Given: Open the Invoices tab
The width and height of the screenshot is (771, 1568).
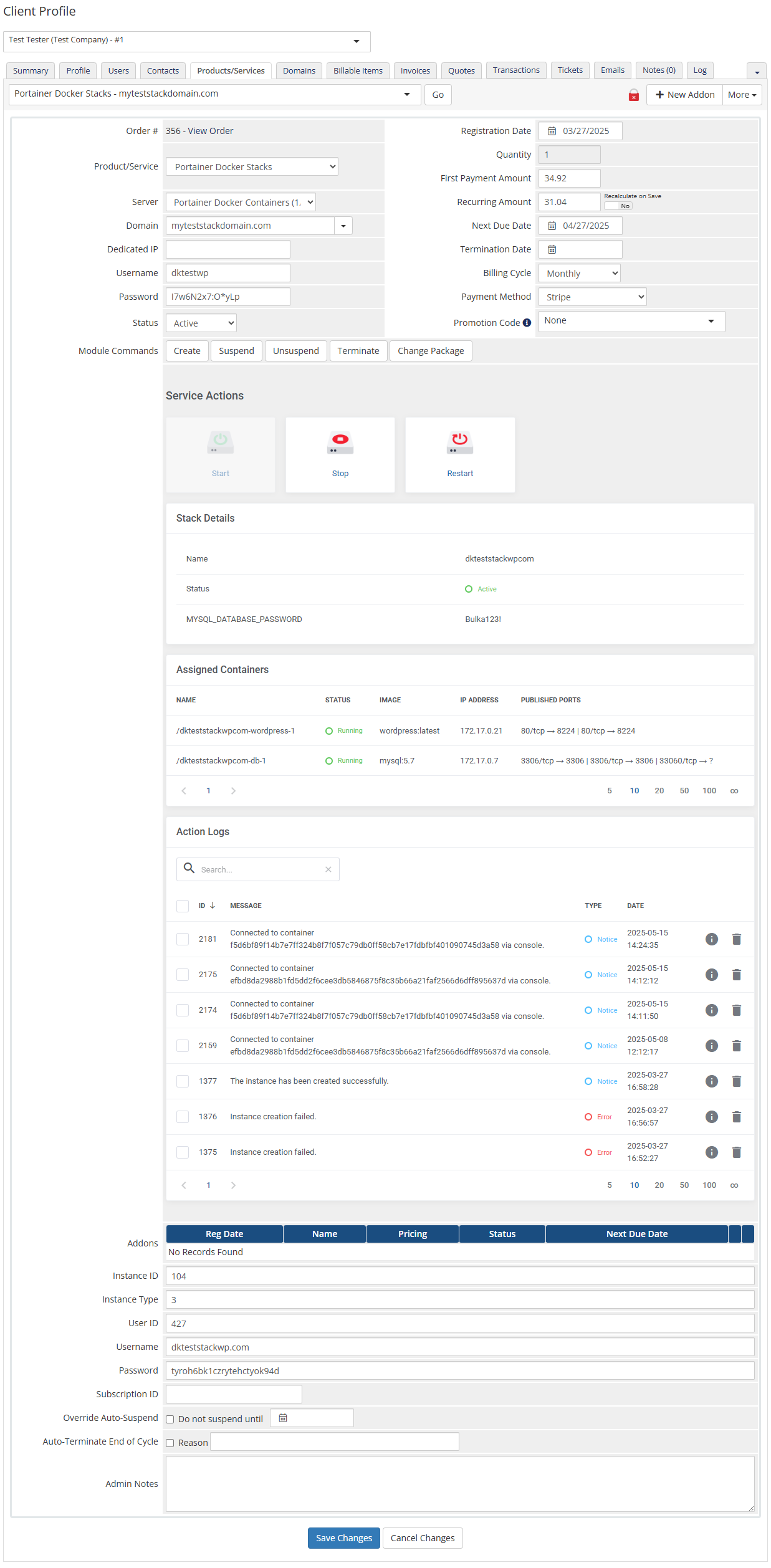Looking at the screenshot, I should point(415,70).
